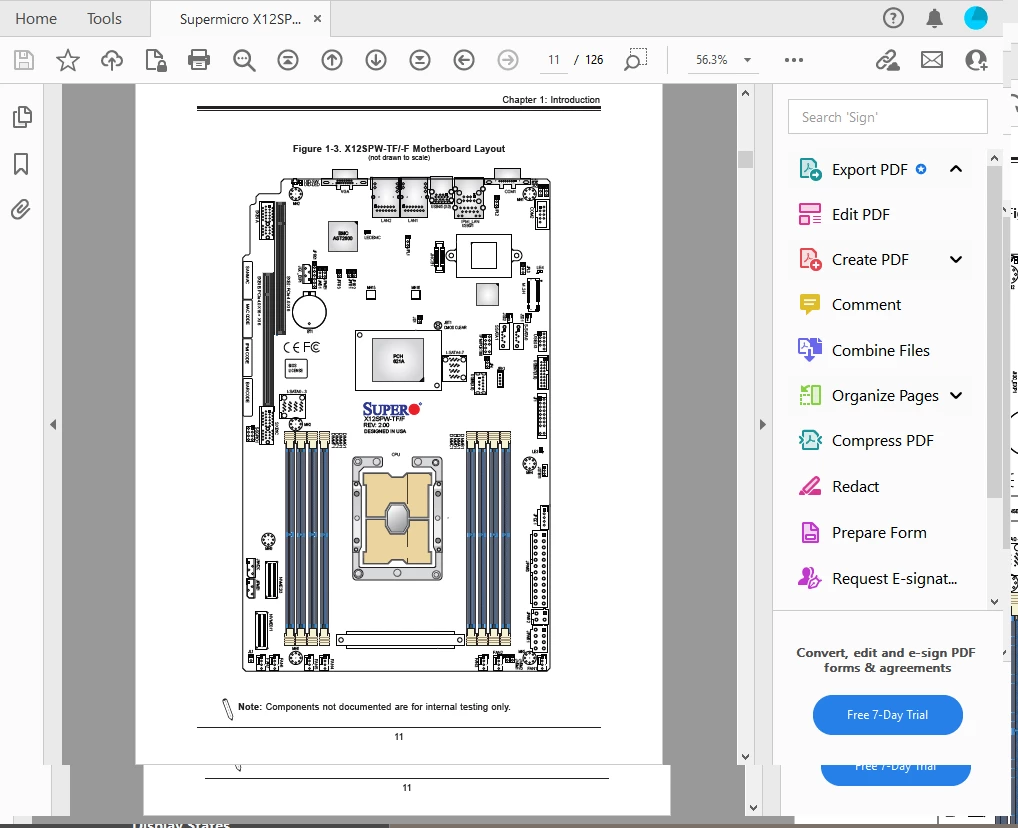This screenshot has height=828, width=1018.
Task: Open the user account avatar
Action: [975, 18]
